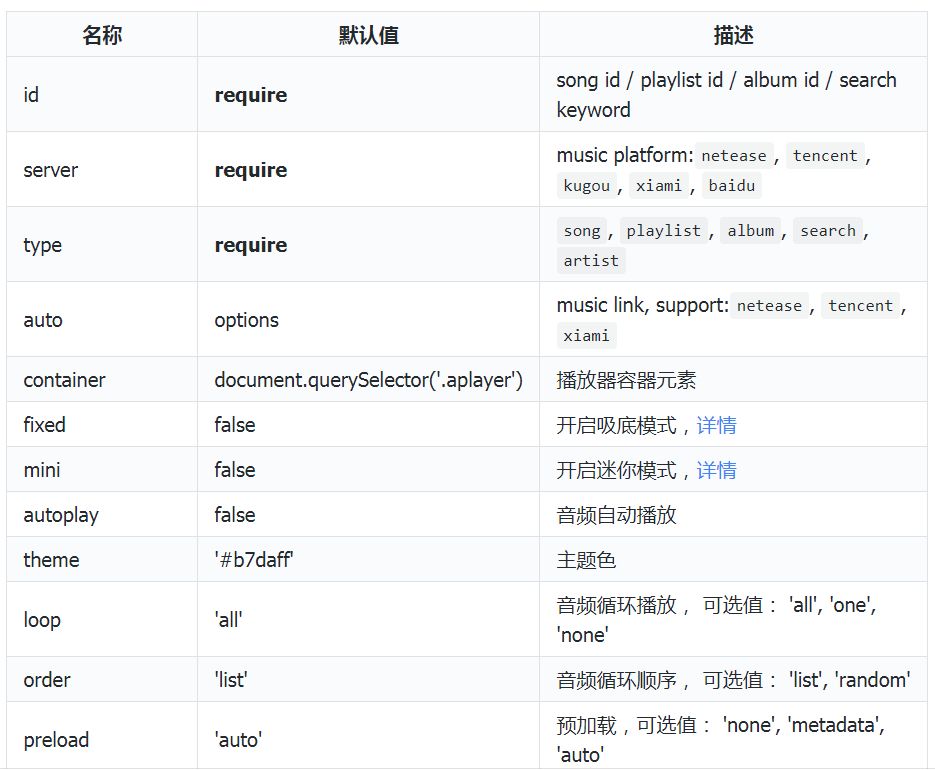Viewport: 935px width, 770px height.
Task: Click the 描述 column header
Action: pos(733,35)
